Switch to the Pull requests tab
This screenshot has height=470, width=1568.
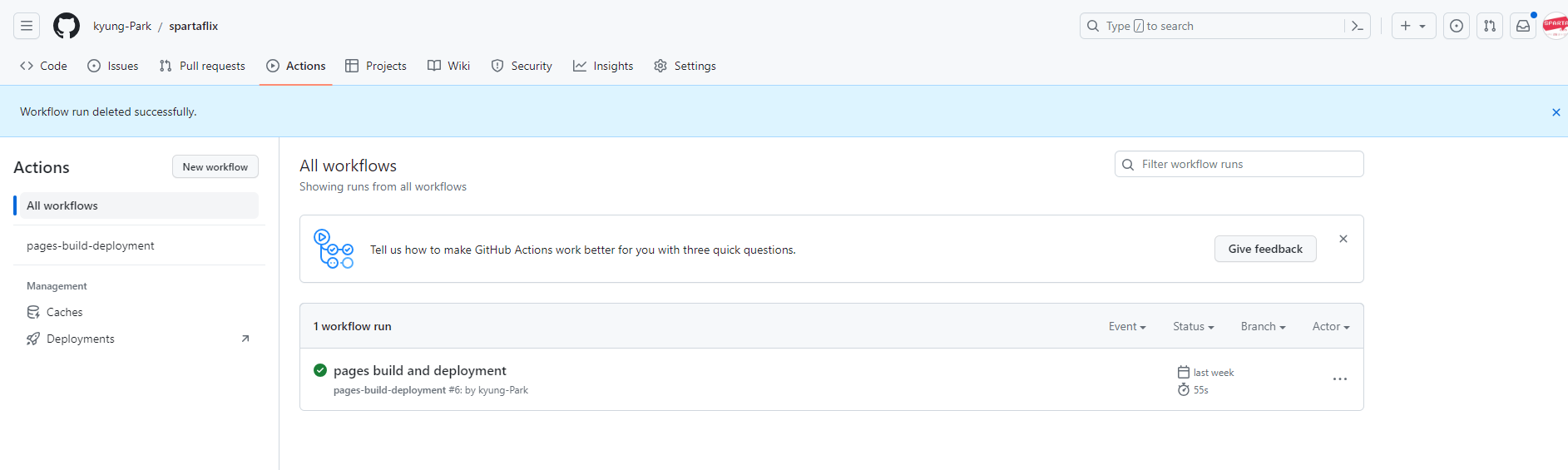202,66
